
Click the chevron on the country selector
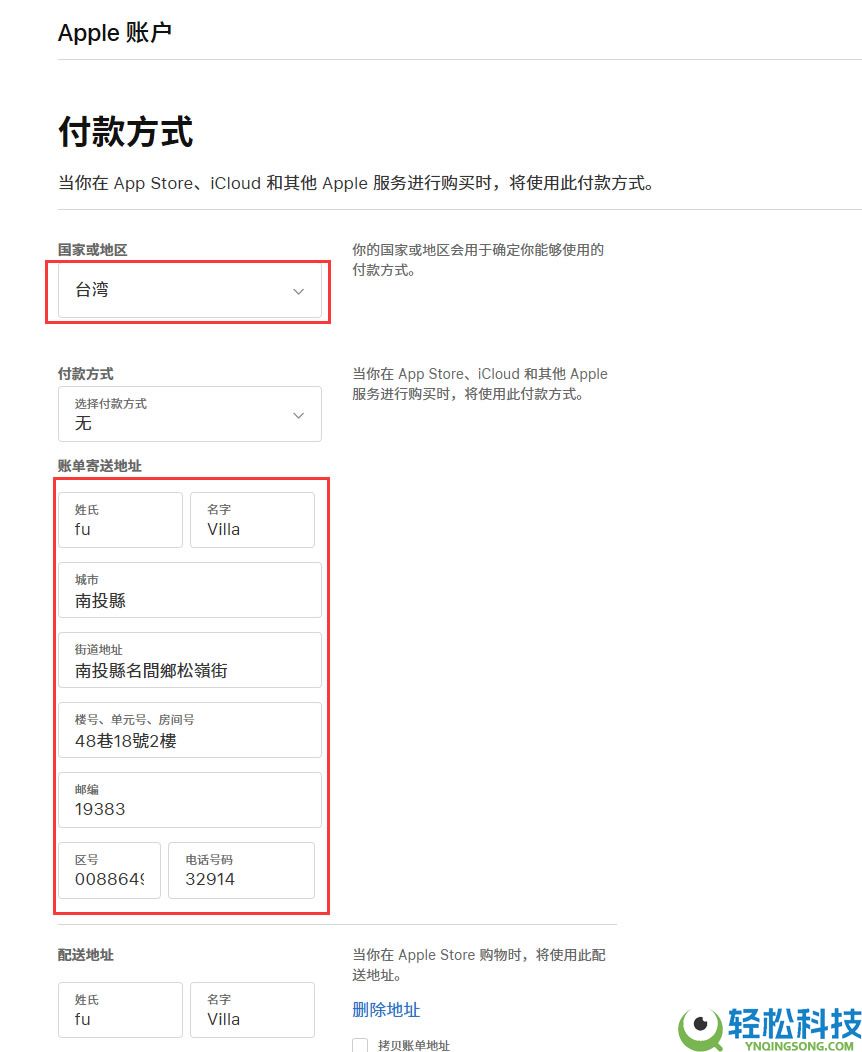pos(298,291)
